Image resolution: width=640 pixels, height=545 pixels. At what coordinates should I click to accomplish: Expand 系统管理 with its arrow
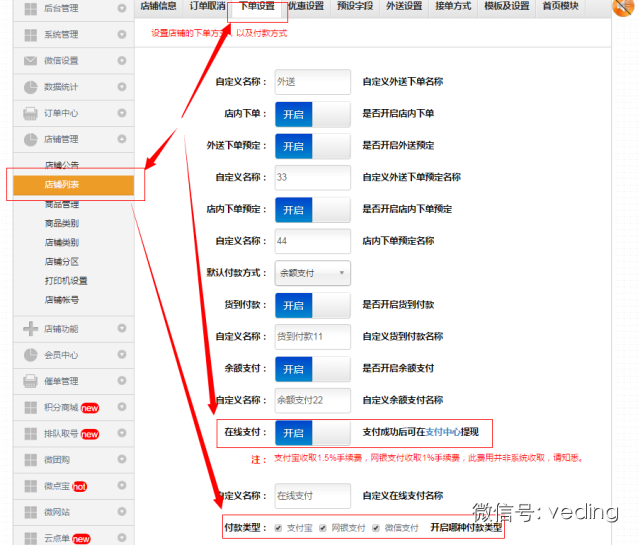[x=122, y=35]
